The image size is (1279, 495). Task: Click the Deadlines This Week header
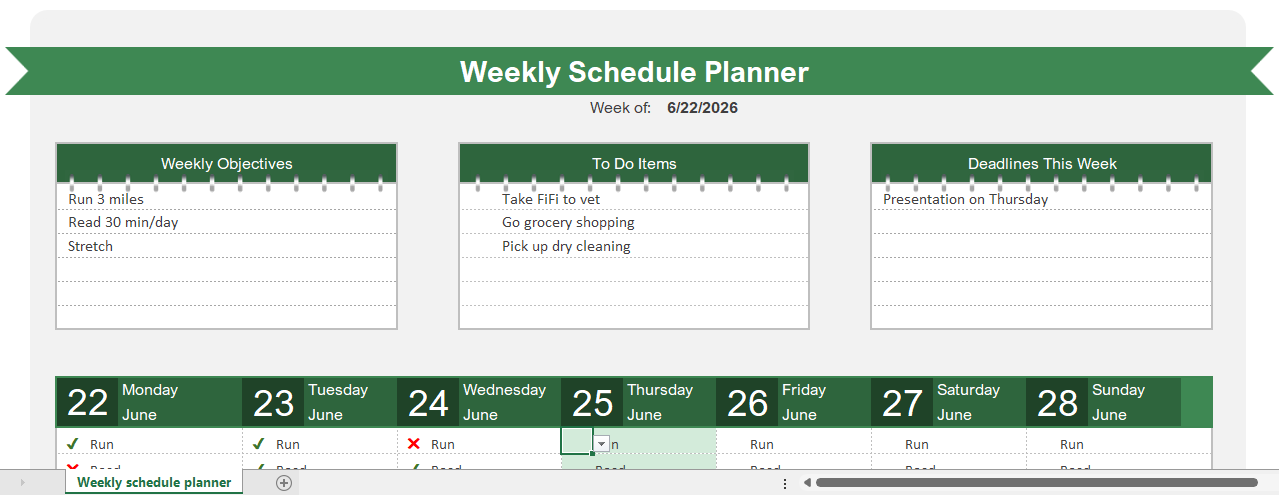click(x=1042, y=163)
